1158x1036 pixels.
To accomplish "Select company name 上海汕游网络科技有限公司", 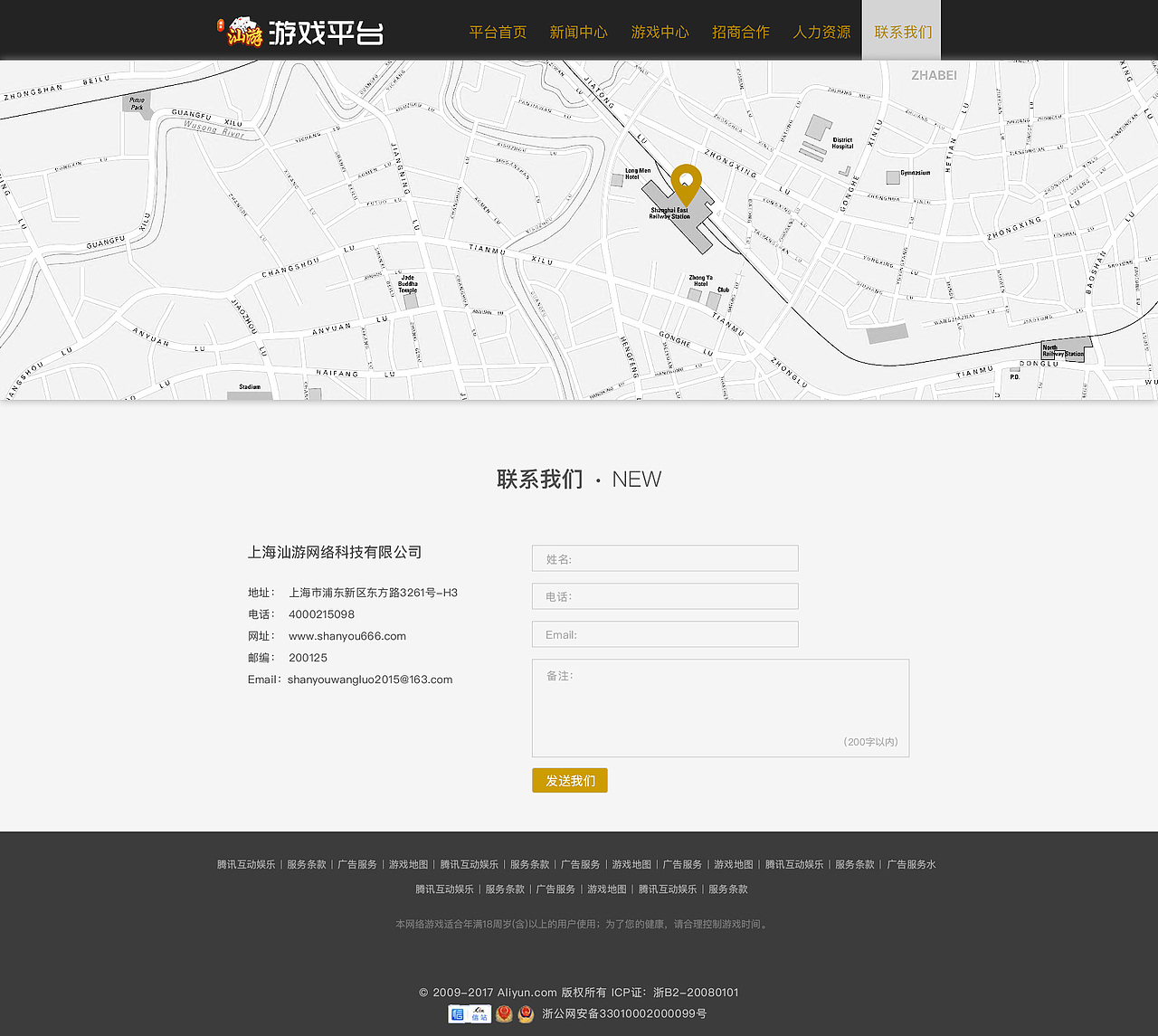I will click(x=335, y=552).
